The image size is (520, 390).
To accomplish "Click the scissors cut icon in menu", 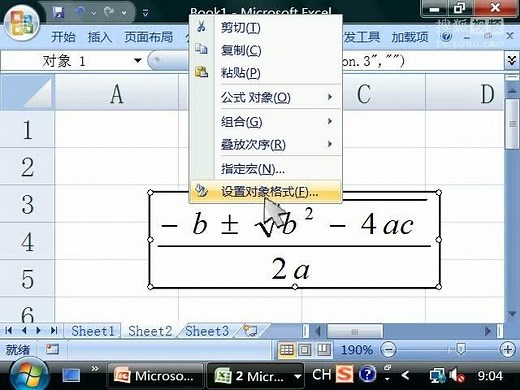I will (x=201, y=27).
